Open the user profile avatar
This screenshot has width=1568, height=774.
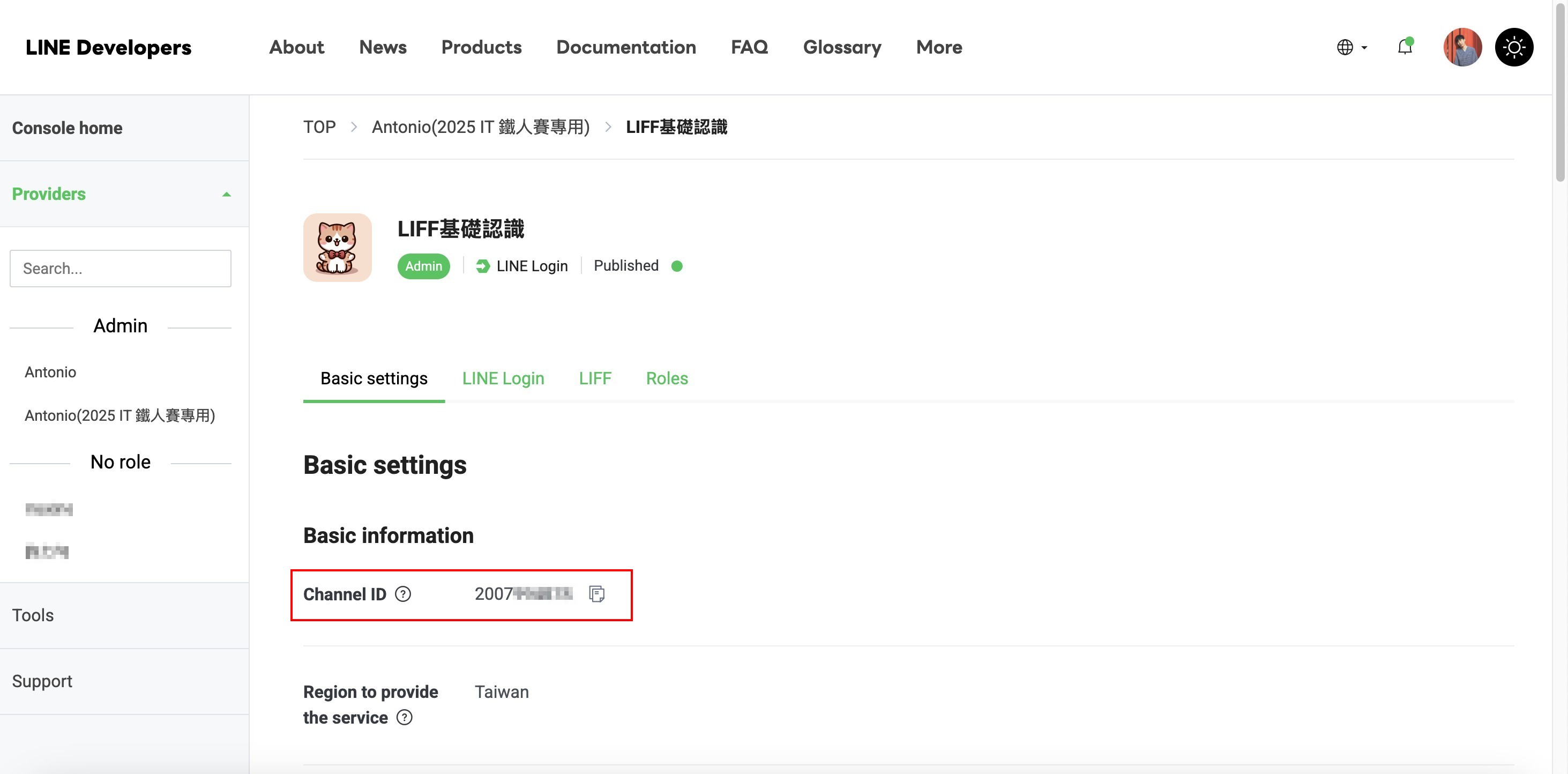pos(1462,47)
